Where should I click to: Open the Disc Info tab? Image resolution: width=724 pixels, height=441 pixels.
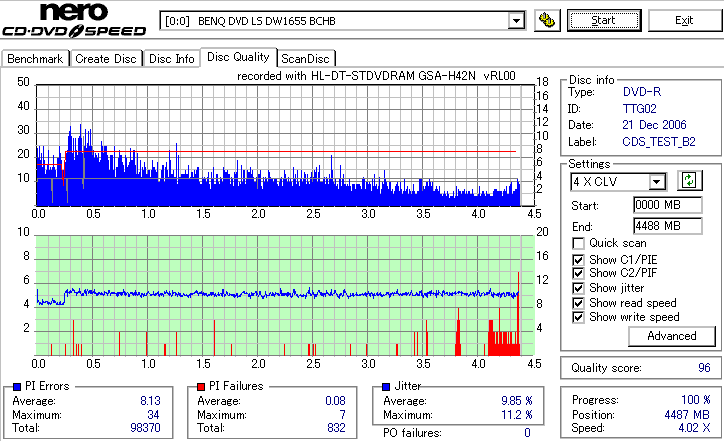172,59
